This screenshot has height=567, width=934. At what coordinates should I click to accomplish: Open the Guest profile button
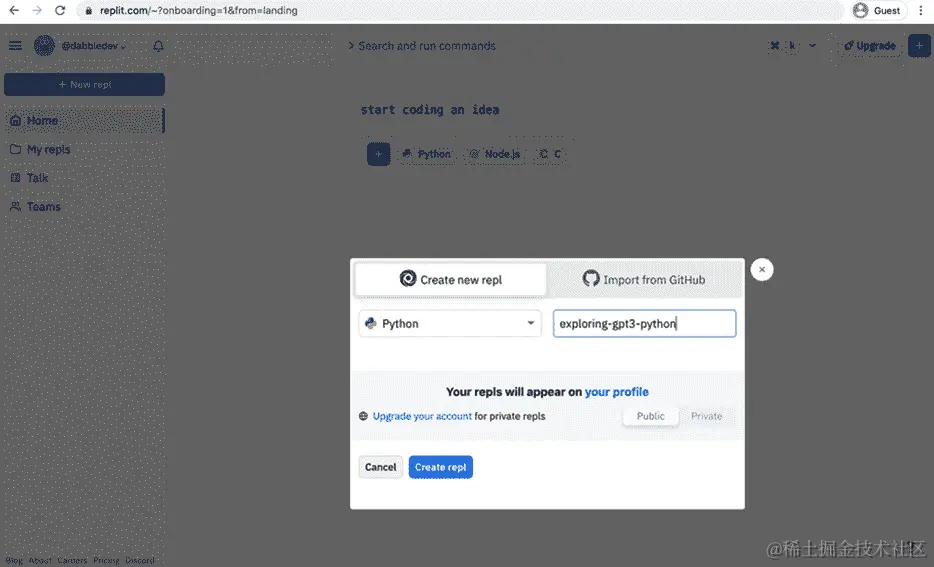[879, 10]
